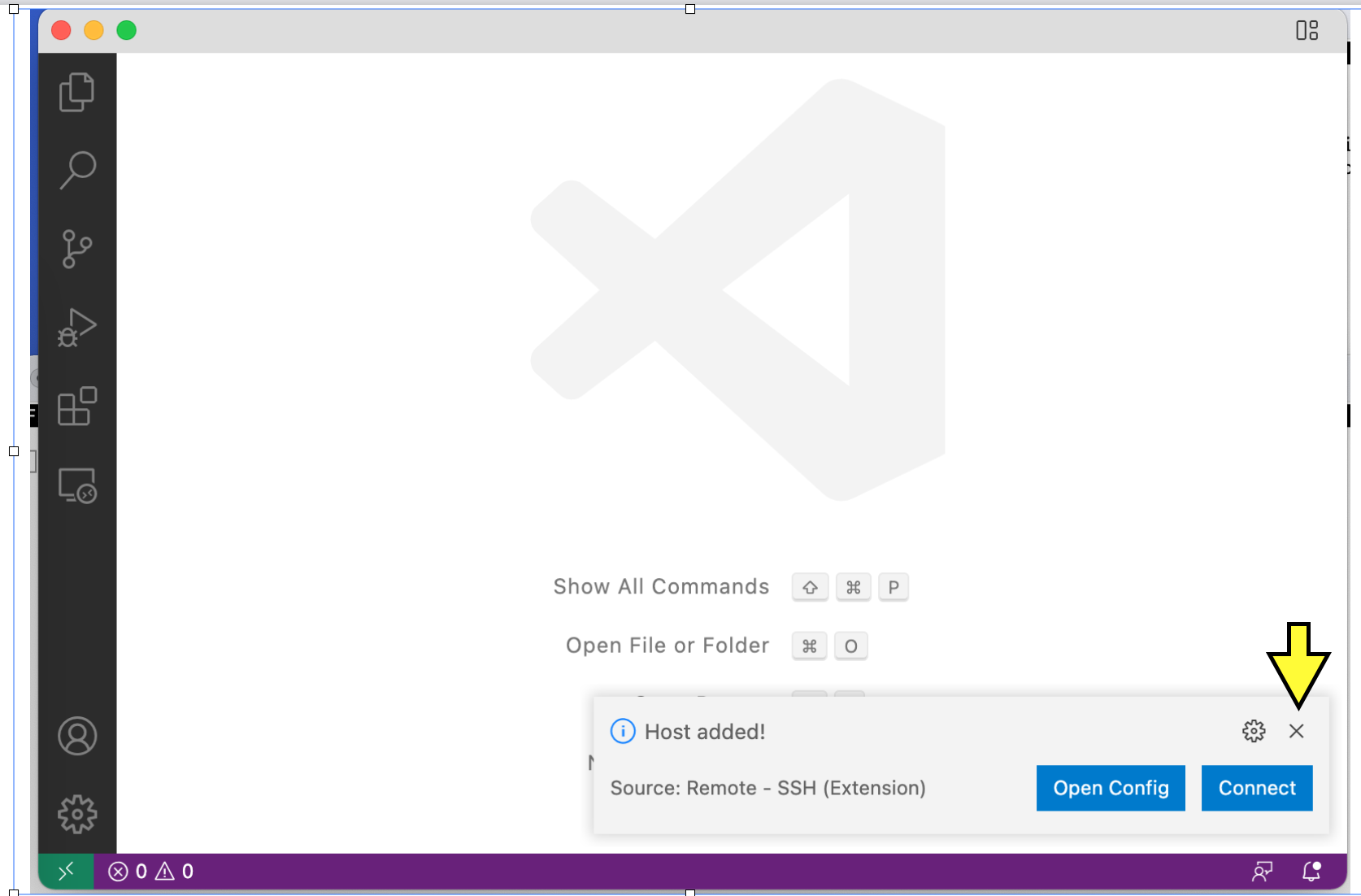The height and width of the screenshot is (896, 1361).
Task: Show errors and warnings problems panel
Action: (x=151, y=872)
